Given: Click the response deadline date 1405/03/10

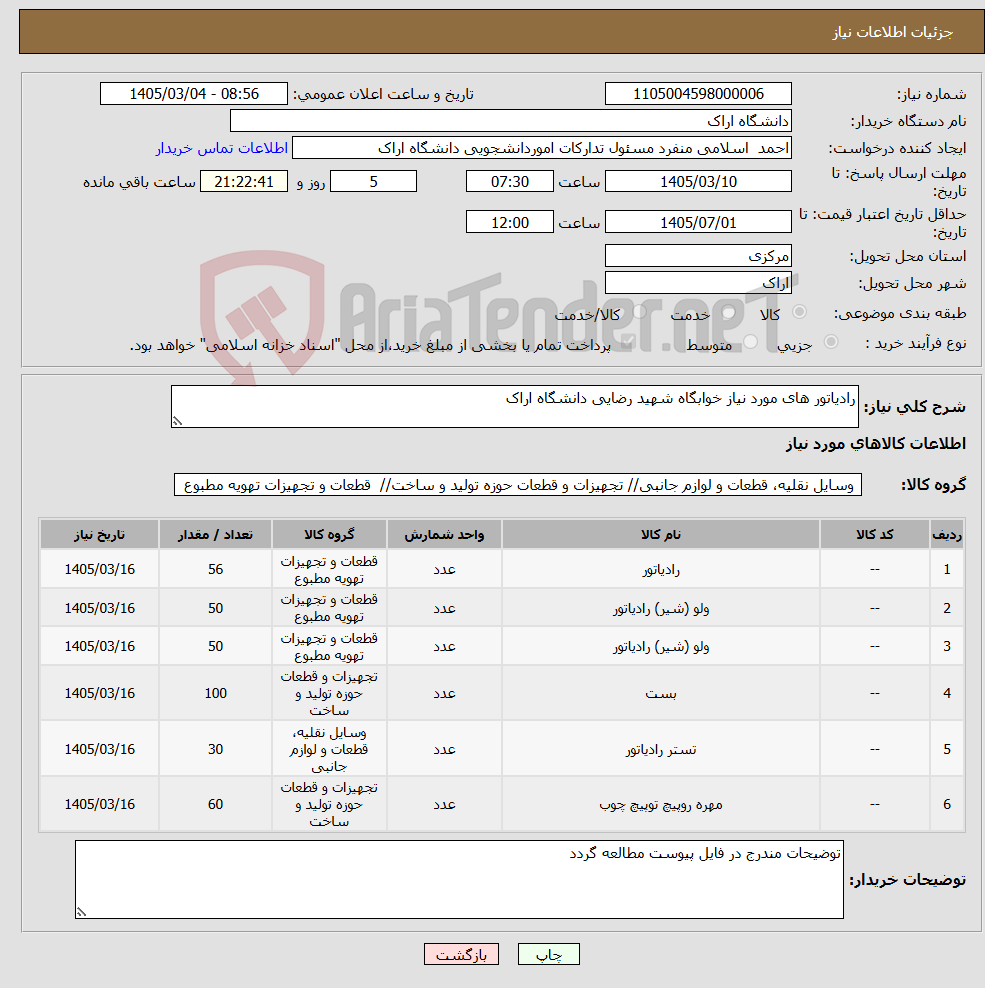Looking at the screenshot, I should click(698, 181).
